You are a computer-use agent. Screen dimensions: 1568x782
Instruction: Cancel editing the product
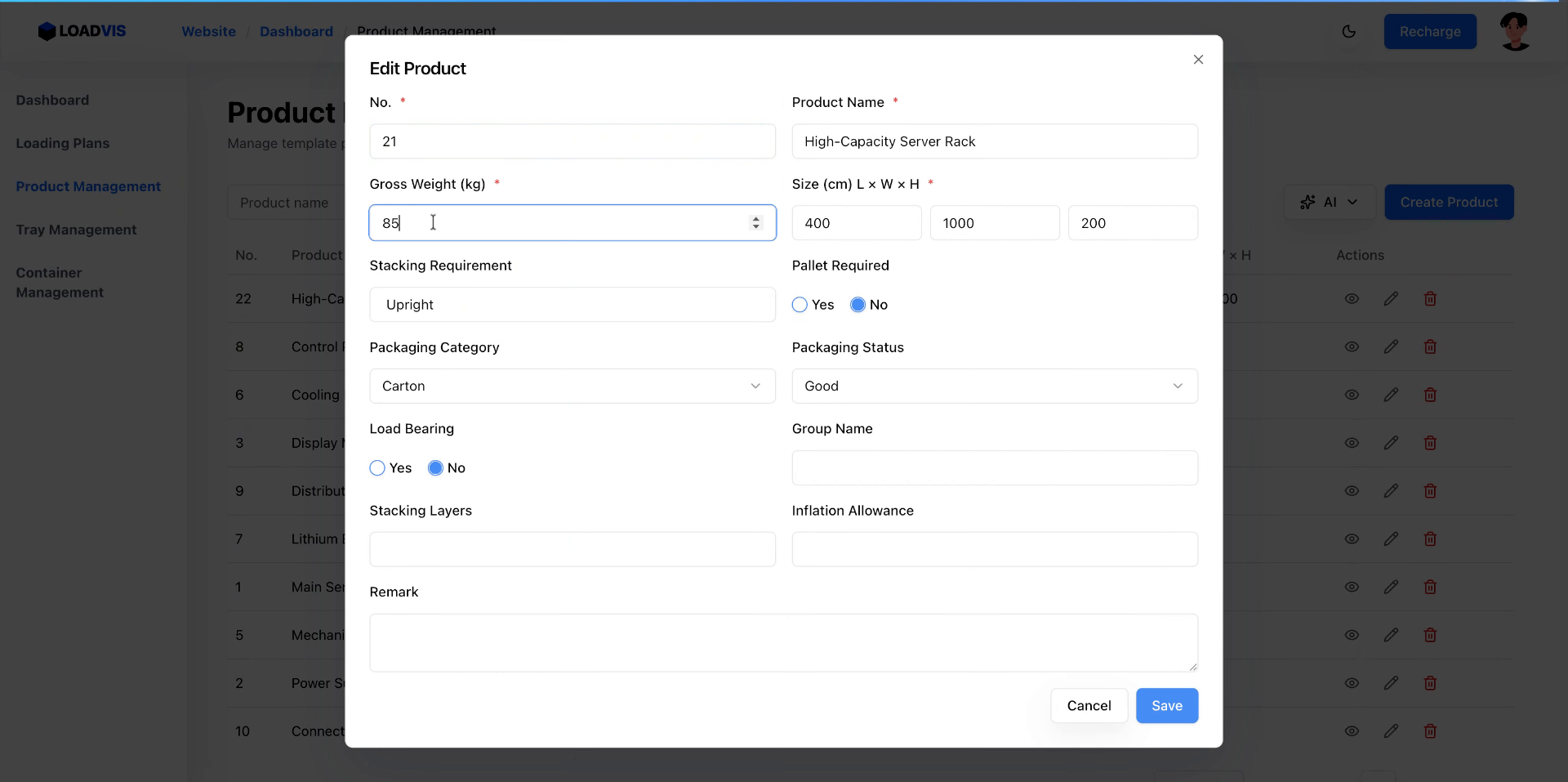tap(1089, 705)
